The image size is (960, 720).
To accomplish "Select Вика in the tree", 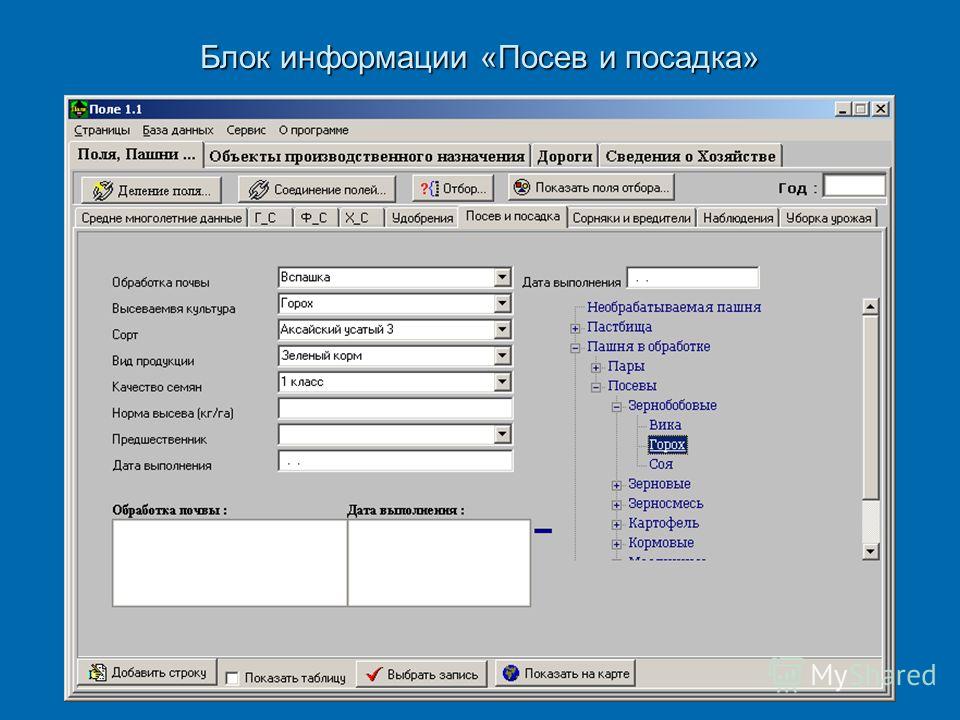I will click(x=665, y=425).
